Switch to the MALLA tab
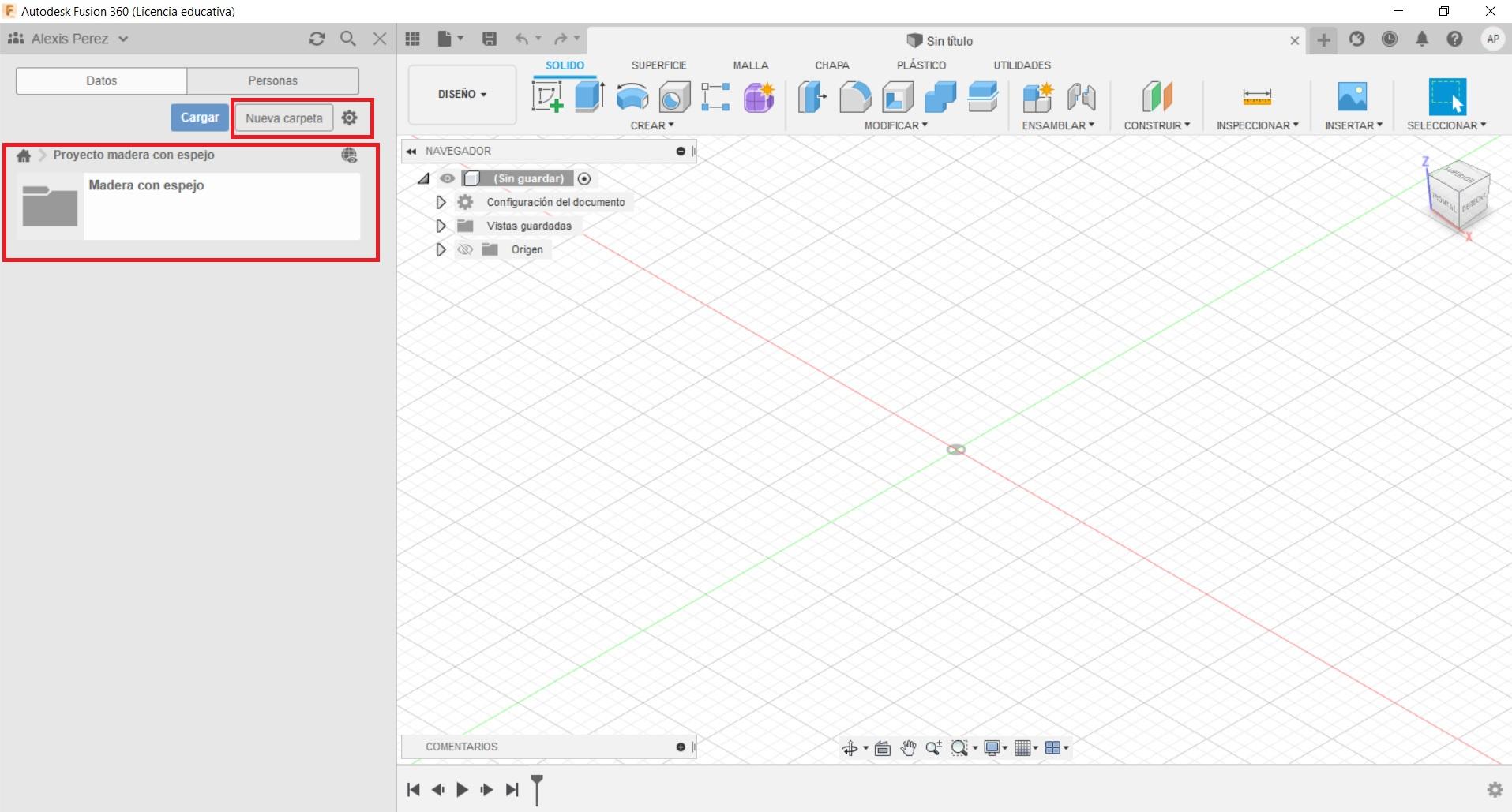The image size is (1512, 812). [x=750, y=65]
